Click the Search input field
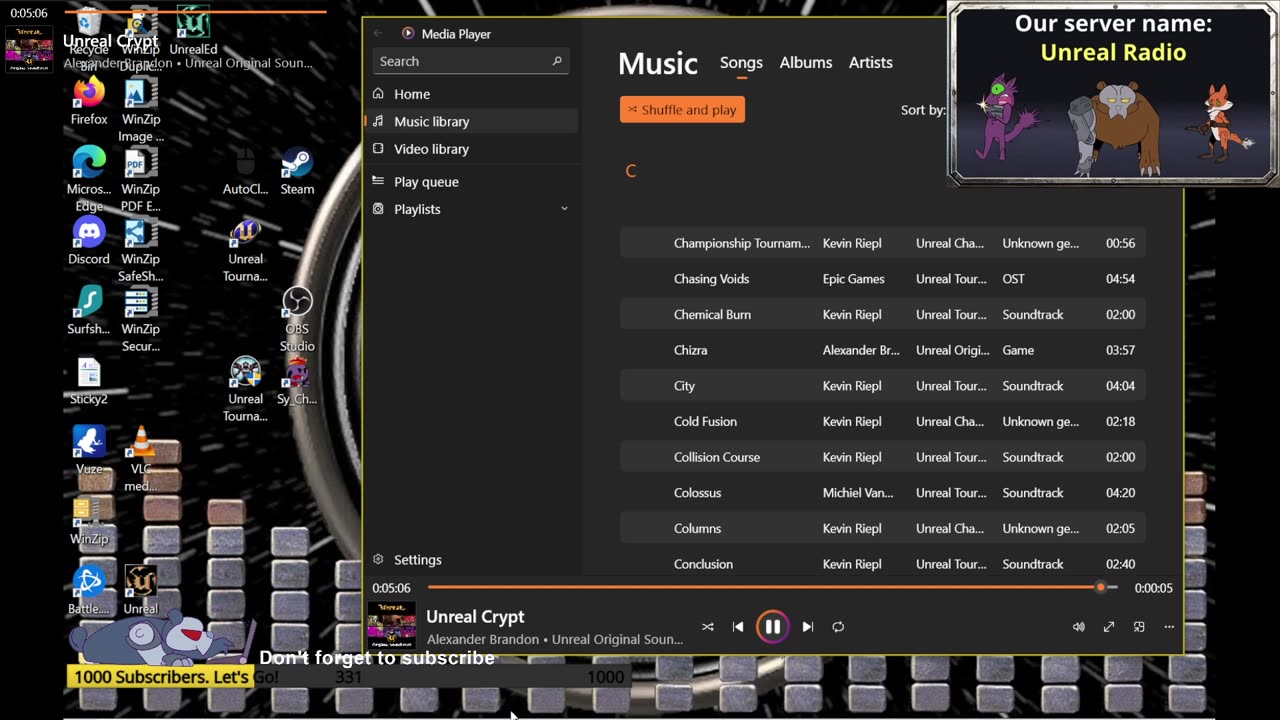The image size is (1280, 720). pos(471,61)
